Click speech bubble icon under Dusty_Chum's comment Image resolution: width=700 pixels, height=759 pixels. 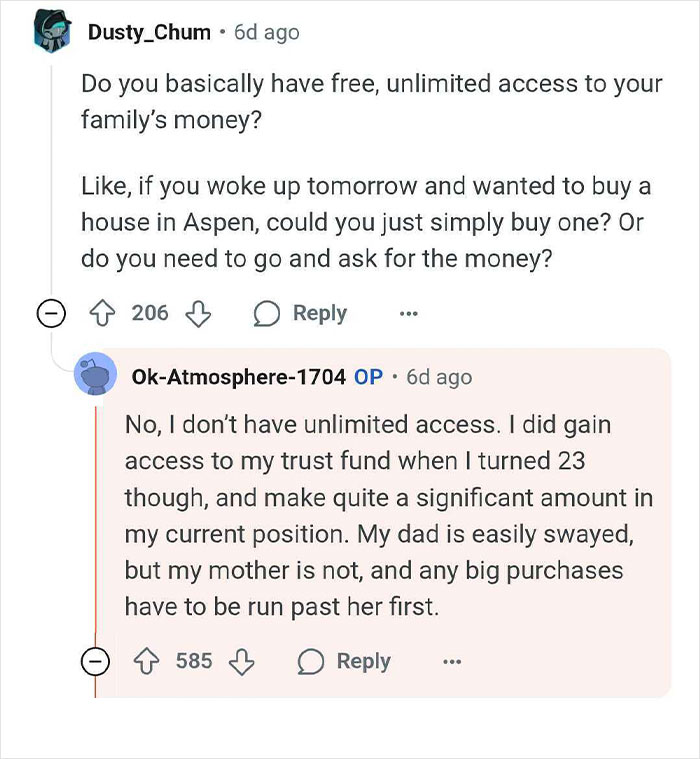tap(267, 313)
